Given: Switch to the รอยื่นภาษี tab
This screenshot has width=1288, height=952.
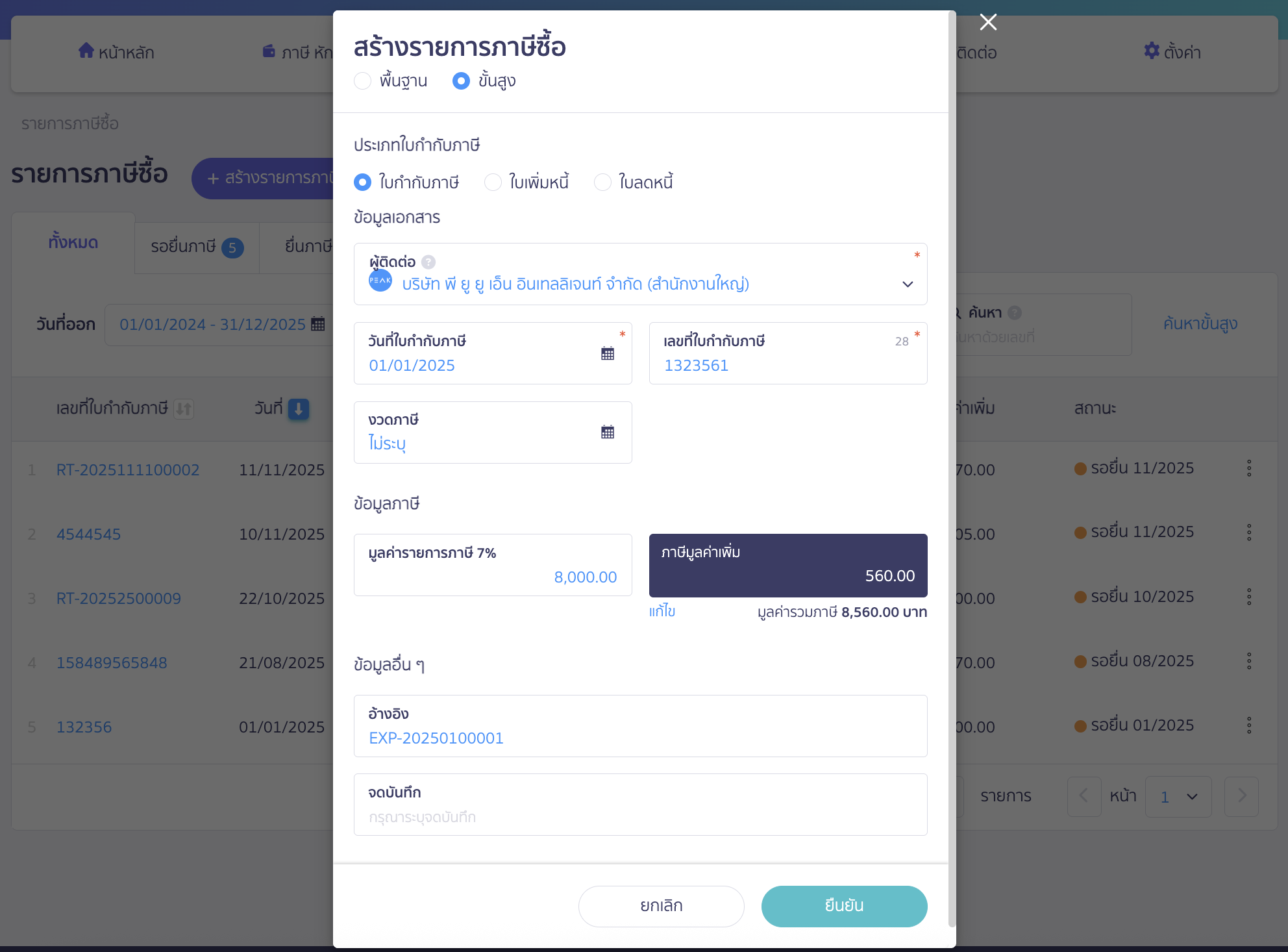Looking at the screenshot, I should click(197, 247).
